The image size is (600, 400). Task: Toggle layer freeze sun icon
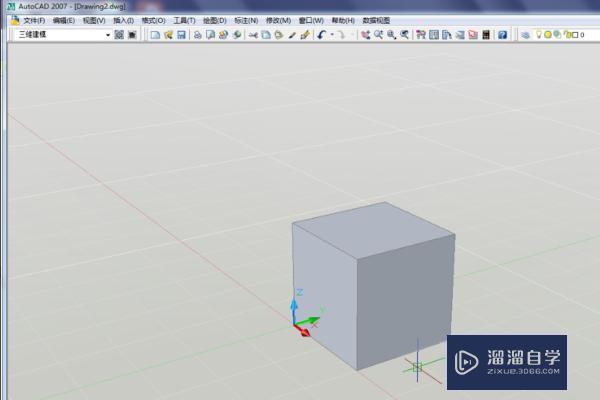(x=548, y=34)
